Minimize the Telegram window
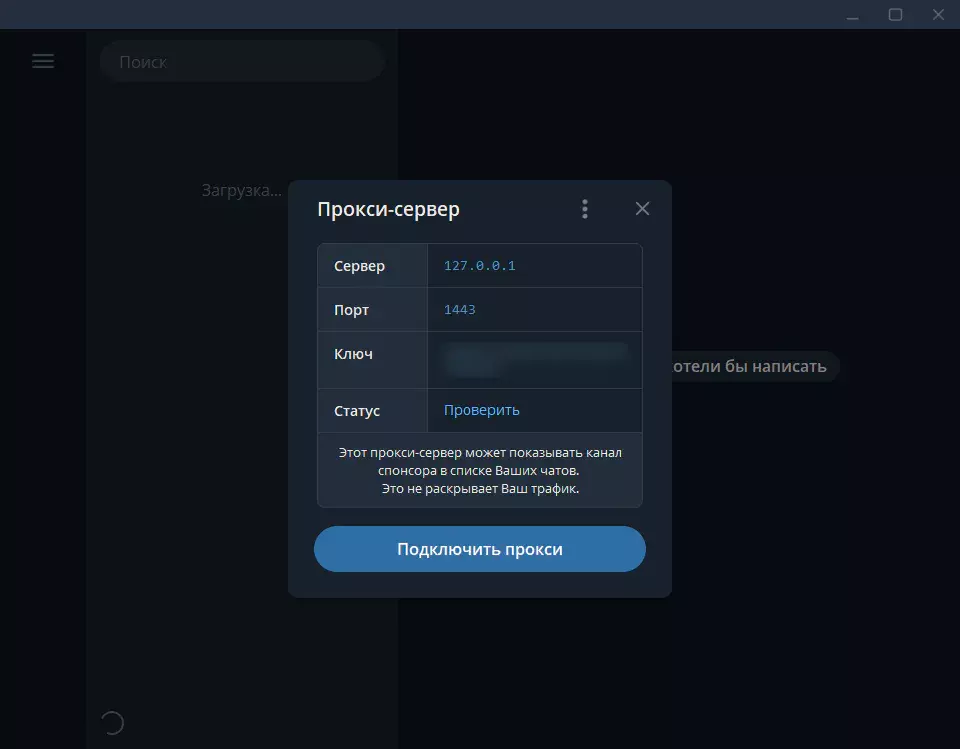The image size is (960, 749). [852, 15]
